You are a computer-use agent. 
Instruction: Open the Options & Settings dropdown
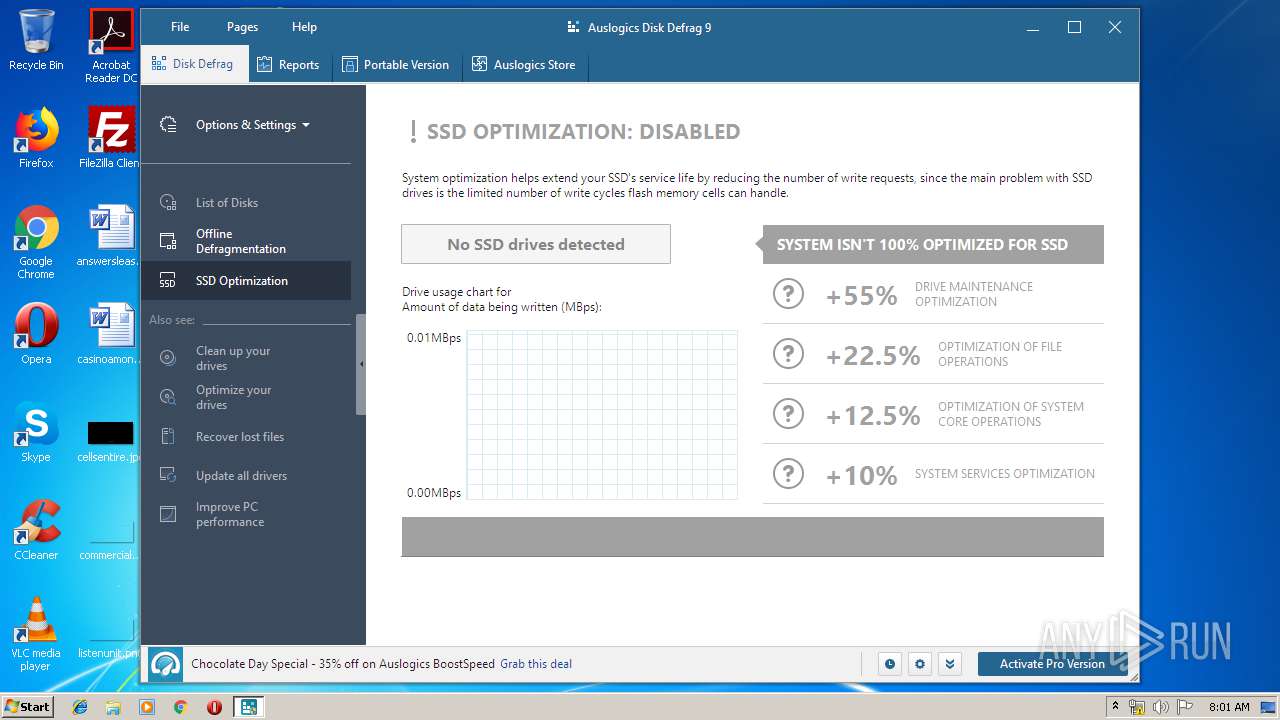[x=252, y=125]
